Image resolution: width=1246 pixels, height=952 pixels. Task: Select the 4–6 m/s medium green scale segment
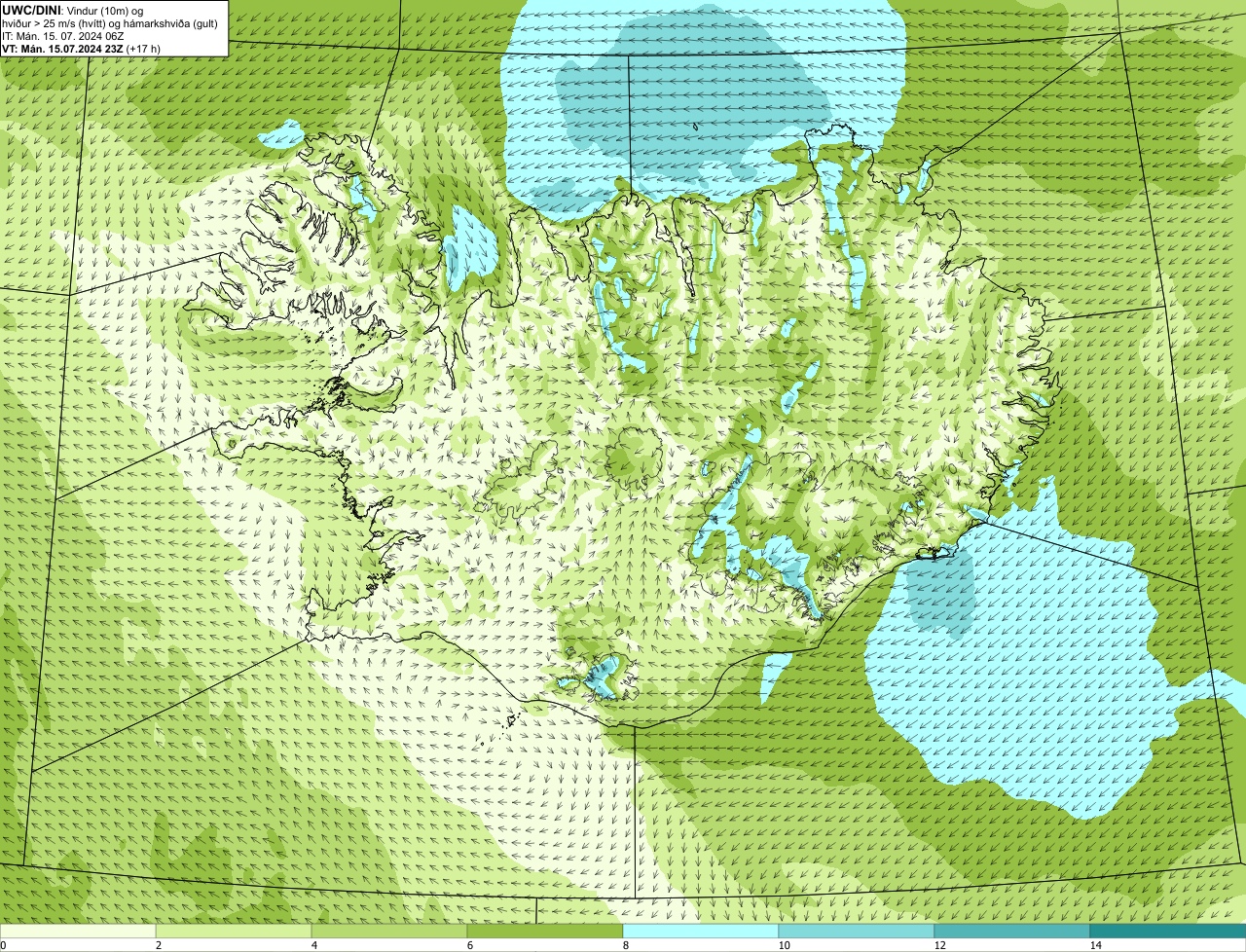tap(389, 931)
